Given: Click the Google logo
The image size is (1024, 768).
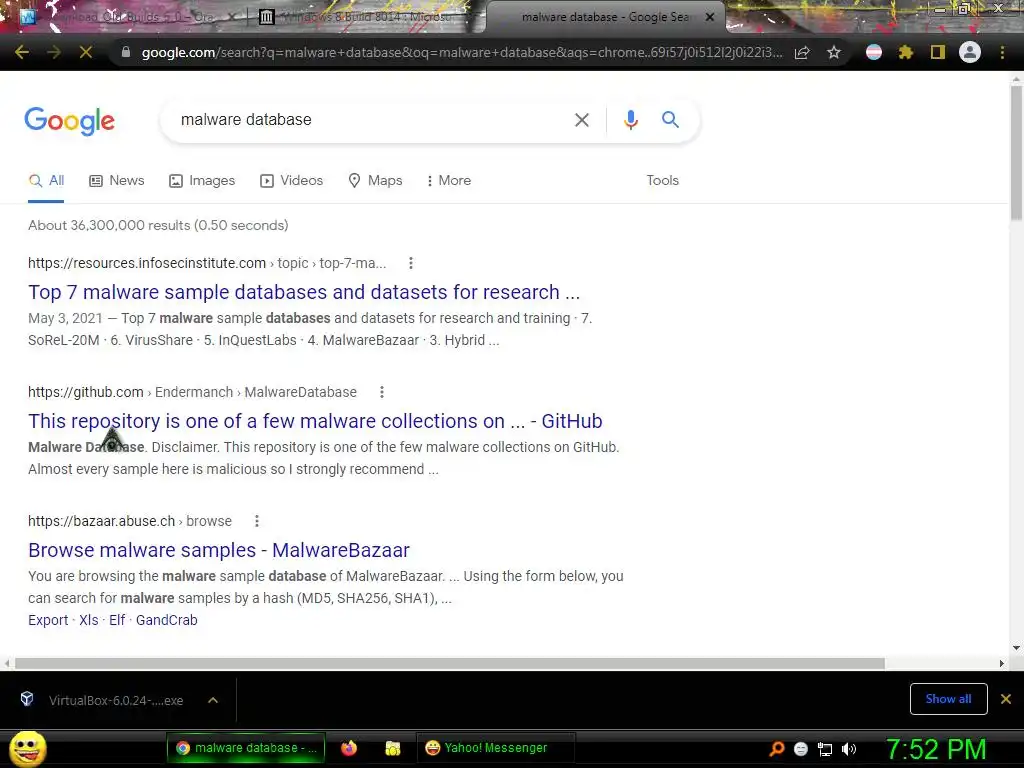Looking at the screenshot, I should (x=70, y=121).
